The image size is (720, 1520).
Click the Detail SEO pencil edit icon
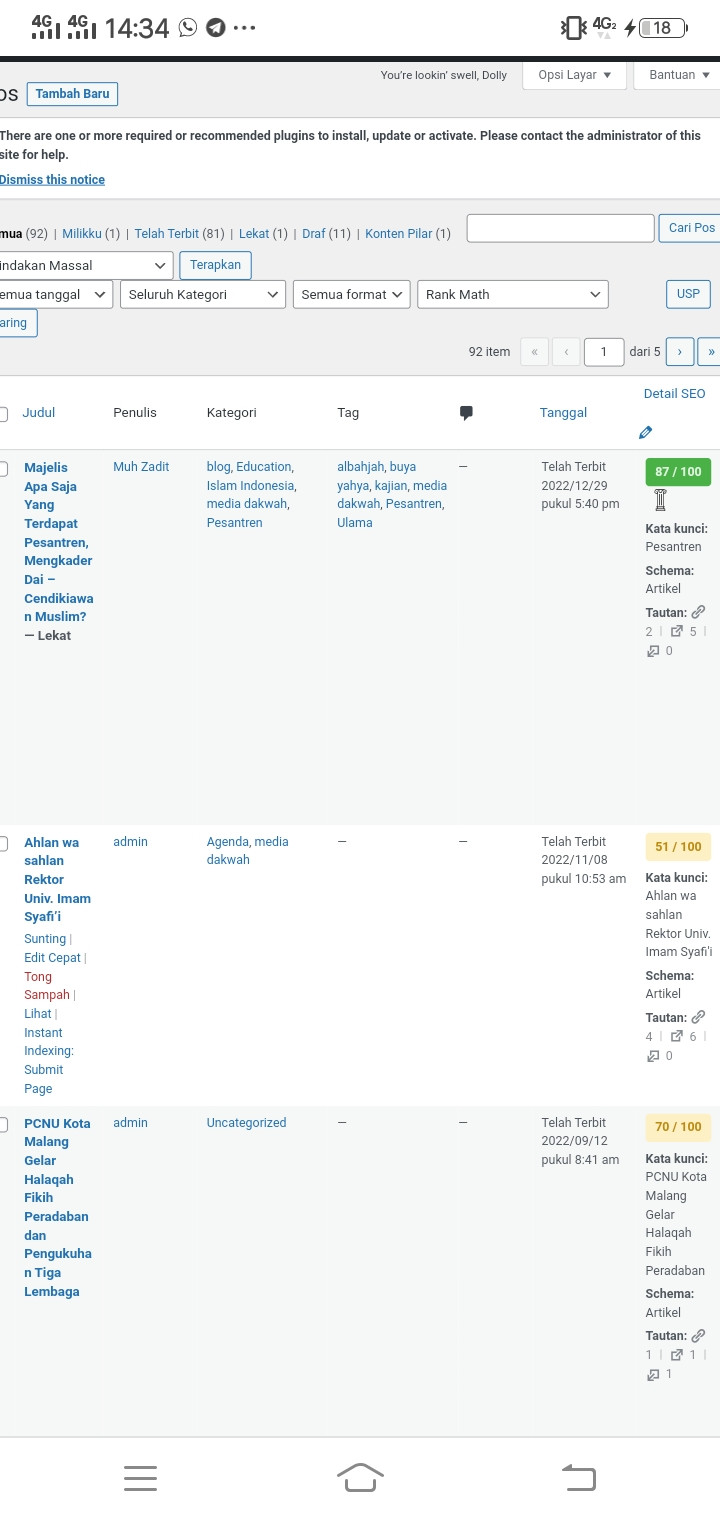[645, 433]
